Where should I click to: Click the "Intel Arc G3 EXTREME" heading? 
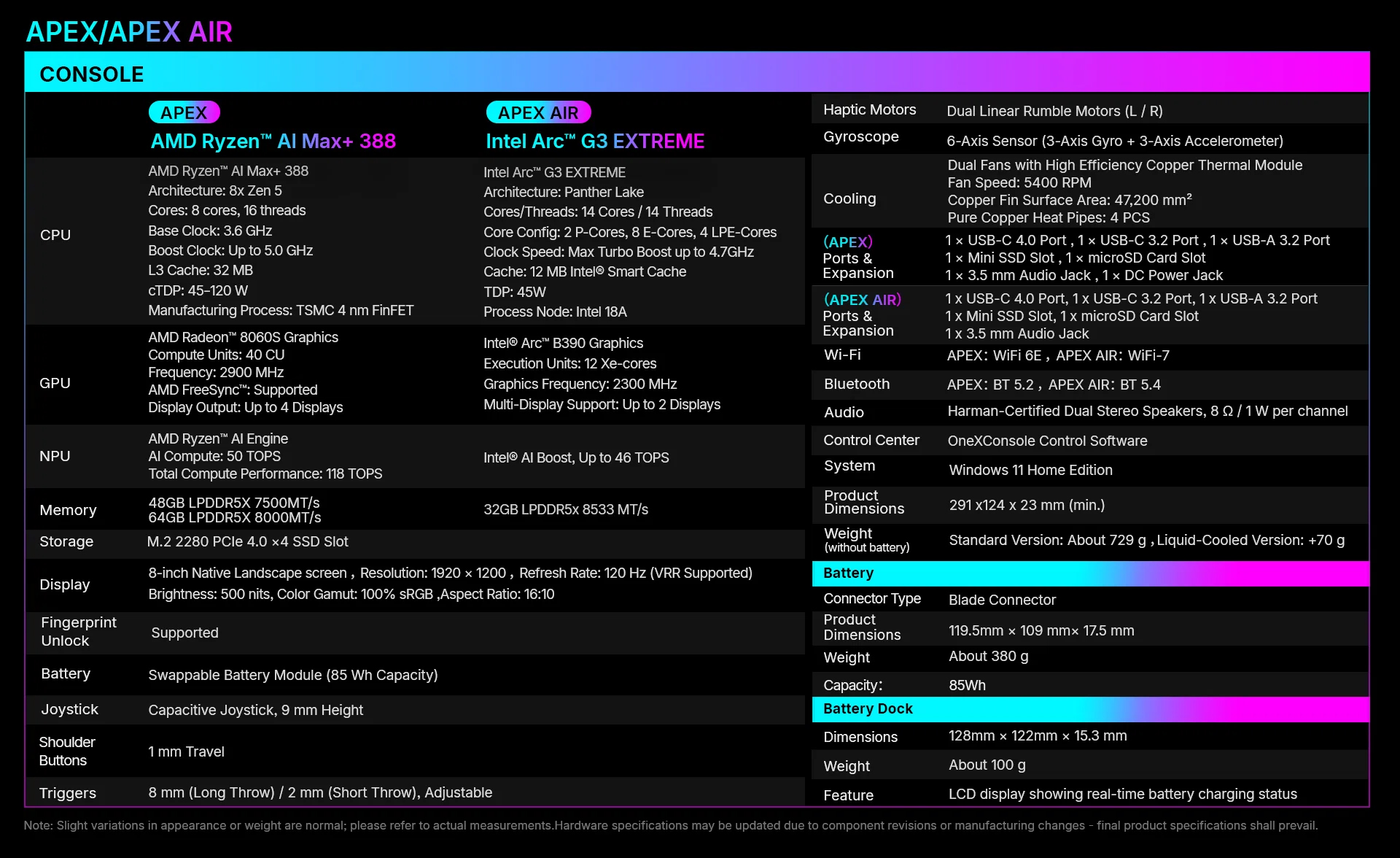tap(595, 141)
